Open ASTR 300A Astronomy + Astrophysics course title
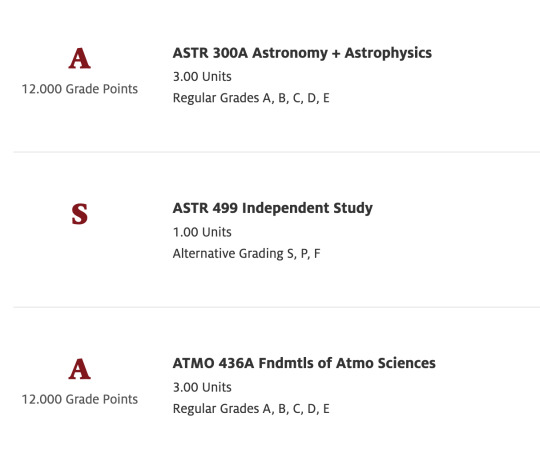The width and height of the screenshot is (540, 457). tap(302, 53)
